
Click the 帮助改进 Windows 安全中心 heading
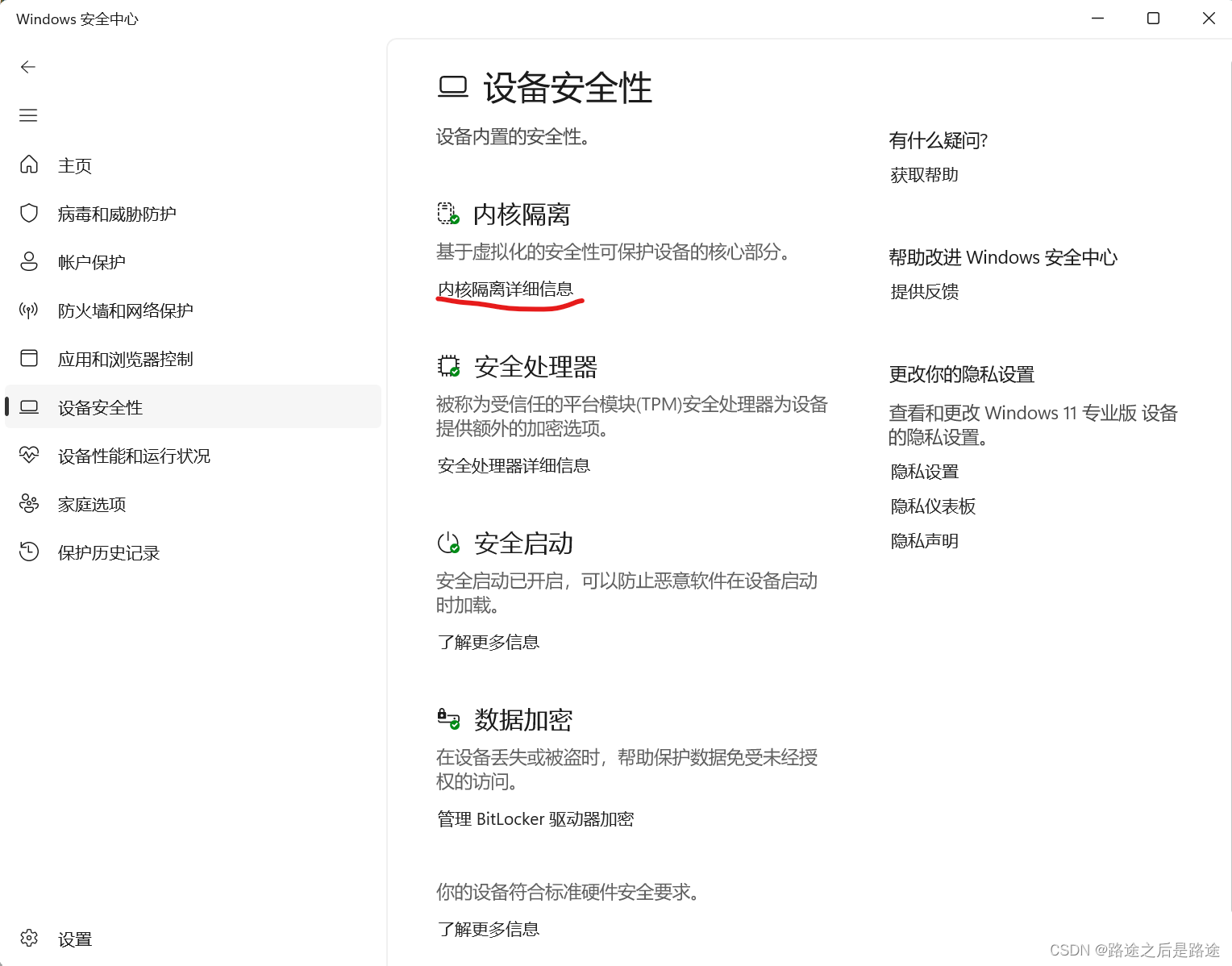(1003, 257)
